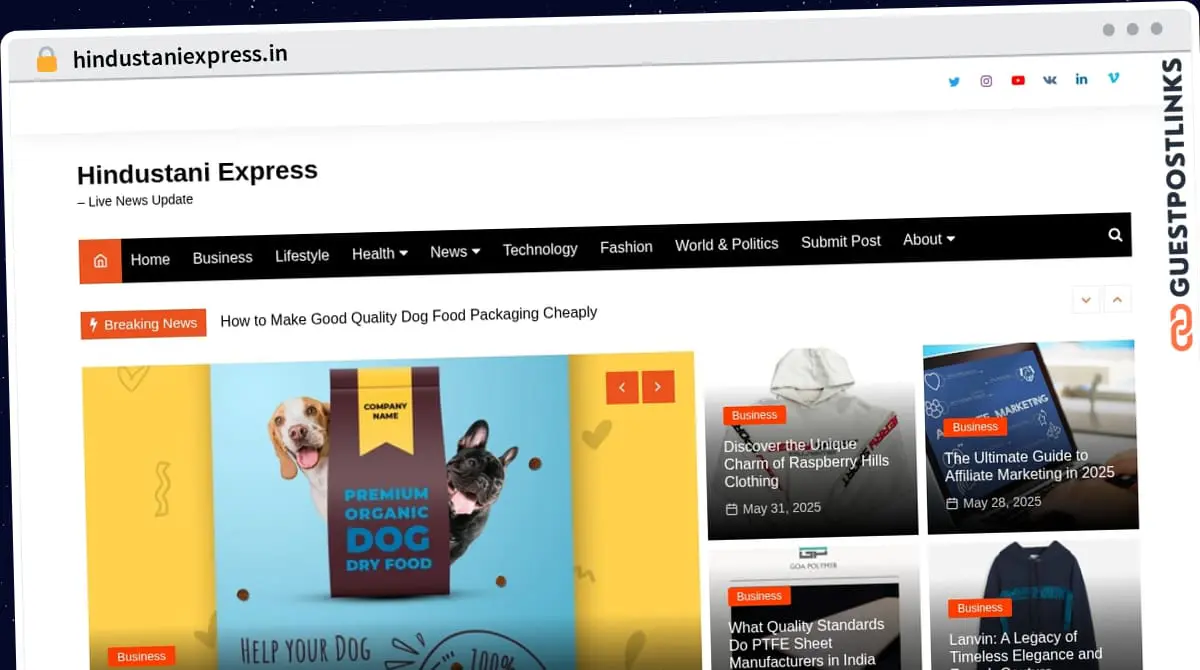1200x670 pixels.
Task: Click the Breaking News label
Action: pos(143,324)
